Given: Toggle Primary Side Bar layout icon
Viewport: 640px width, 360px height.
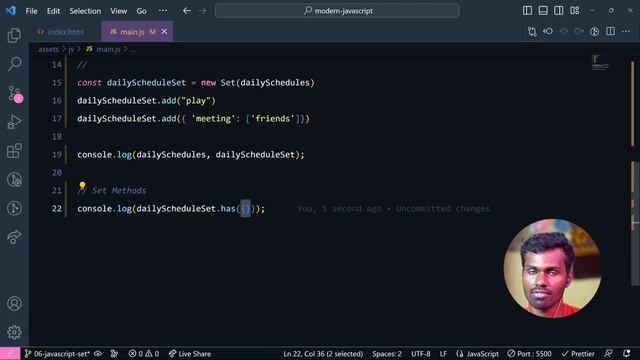Looking at the screenshot, I should [527, 11].
